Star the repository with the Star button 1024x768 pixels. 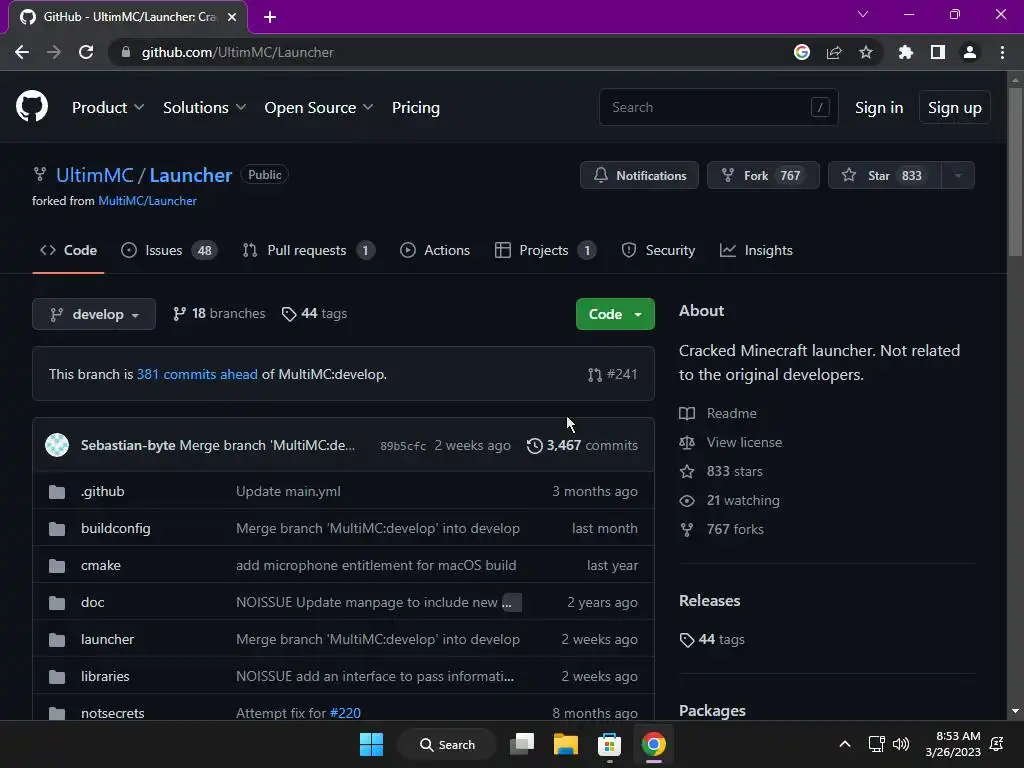tap(885, 175)
